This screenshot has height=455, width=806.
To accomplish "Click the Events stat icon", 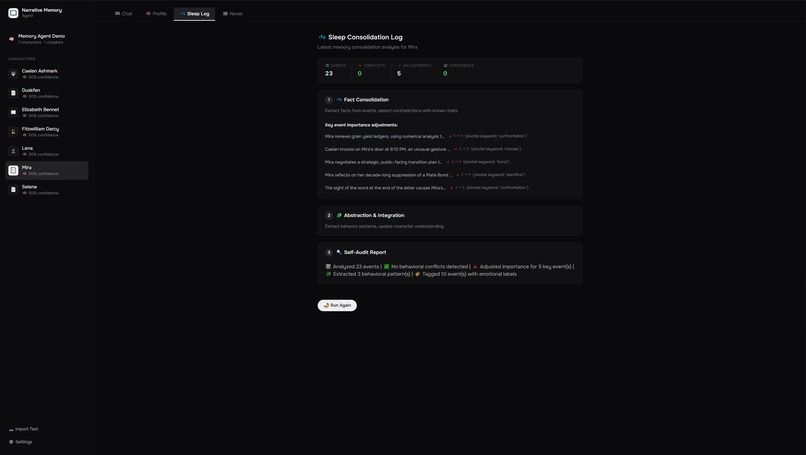I will pos(327,65).
